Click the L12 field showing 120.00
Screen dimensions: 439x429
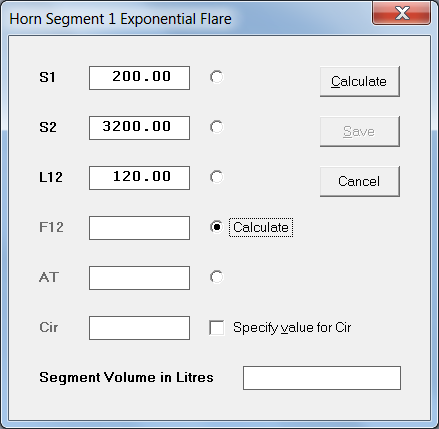coord(139,178)
